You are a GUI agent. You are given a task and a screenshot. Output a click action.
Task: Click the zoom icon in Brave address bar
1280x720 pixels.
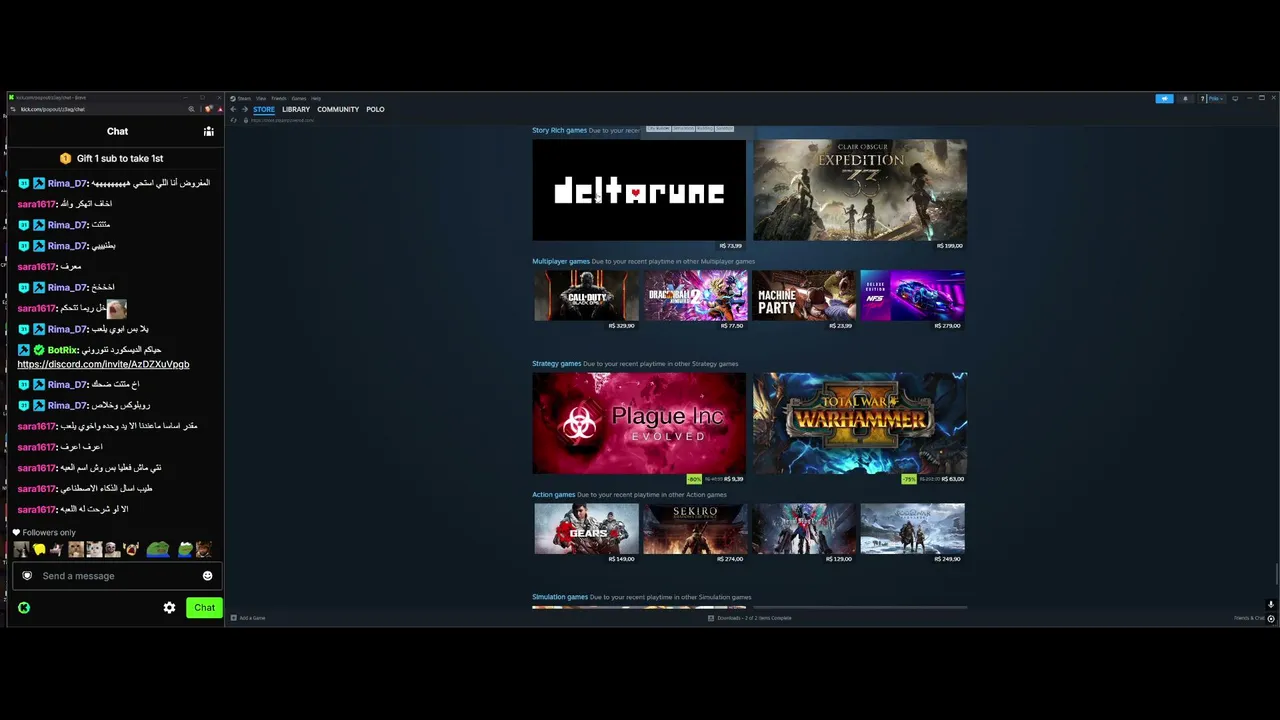(191, 109)
